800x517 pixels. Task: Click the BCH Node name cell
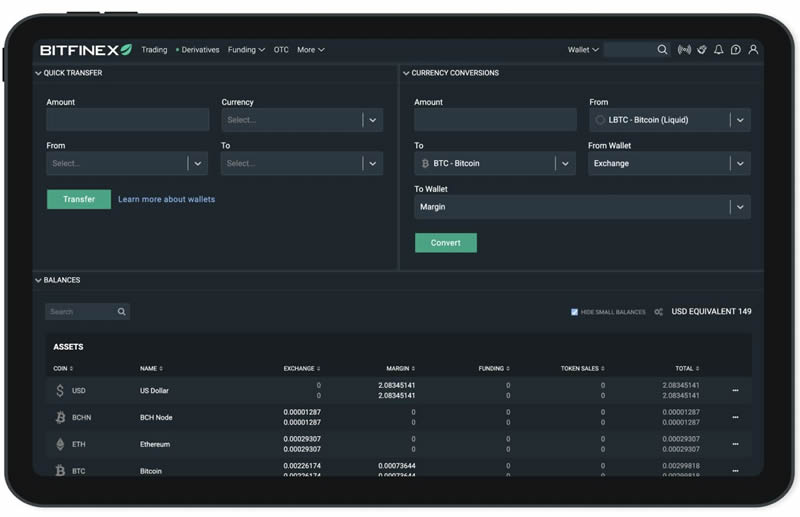click(156, 417)
